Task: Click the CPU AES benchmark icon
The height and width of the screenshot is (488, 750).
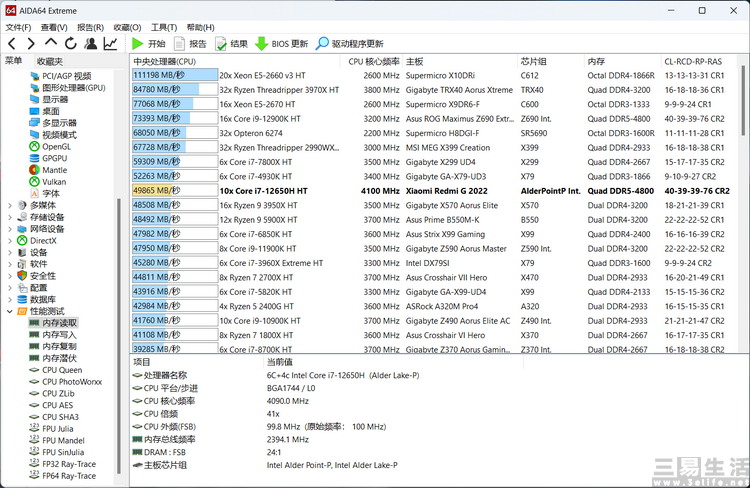Action: [34, 405]
